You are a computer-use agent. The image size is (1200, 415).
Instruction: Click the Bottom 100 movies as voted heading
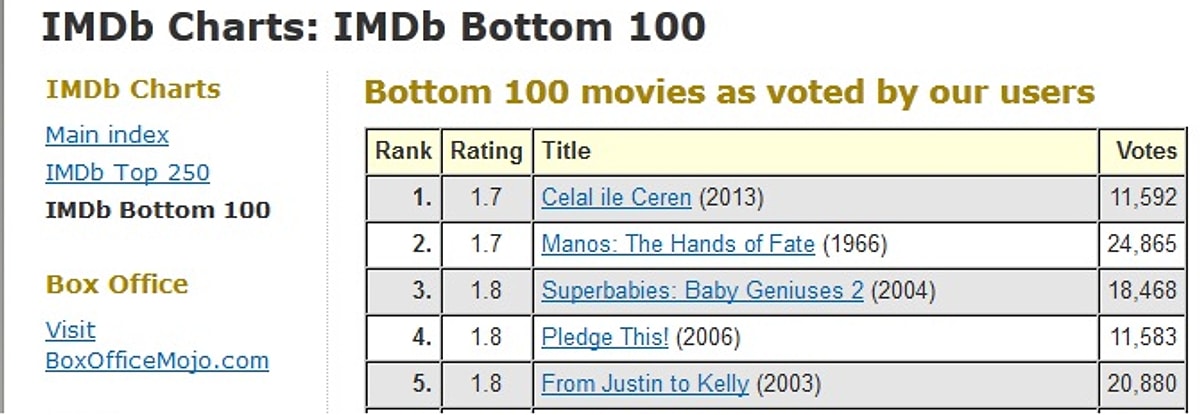coord(729,92)
